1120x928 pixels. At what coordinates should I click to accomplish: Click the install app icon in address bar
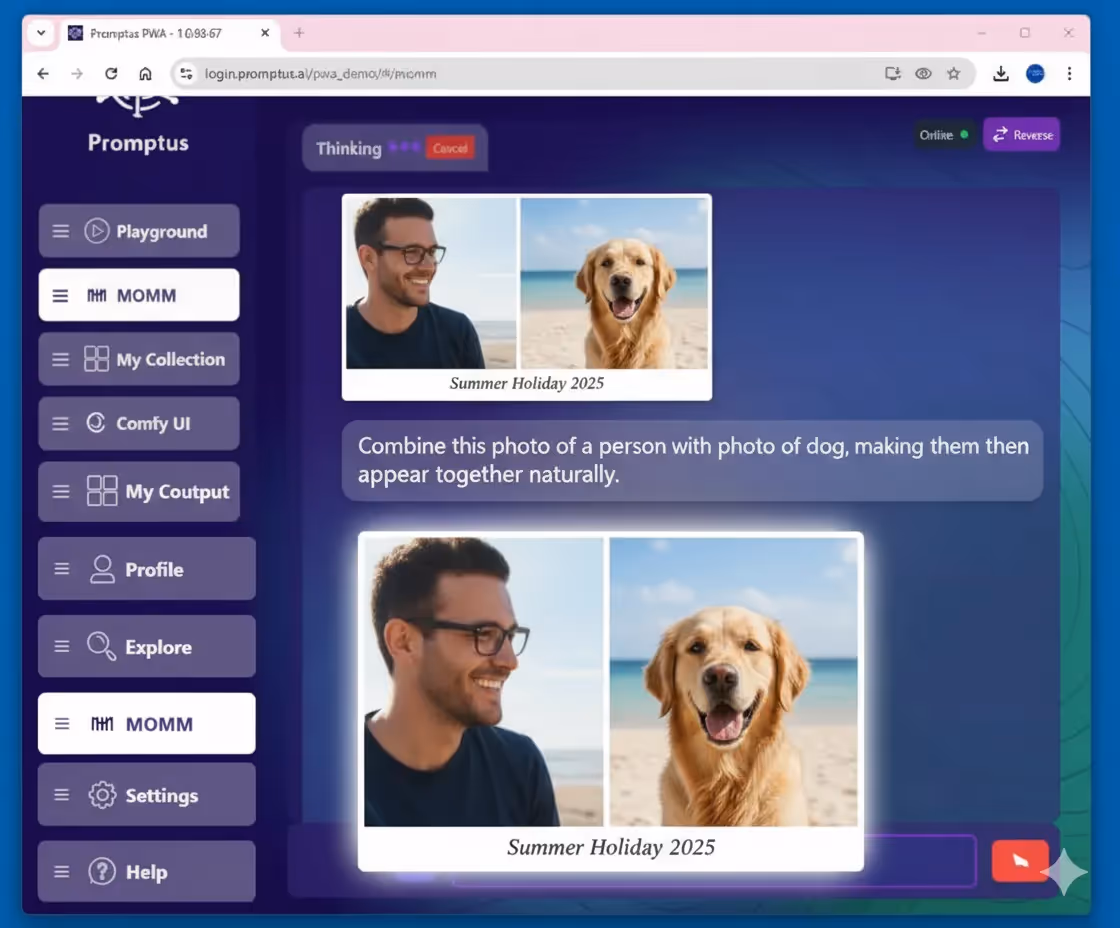893,74
